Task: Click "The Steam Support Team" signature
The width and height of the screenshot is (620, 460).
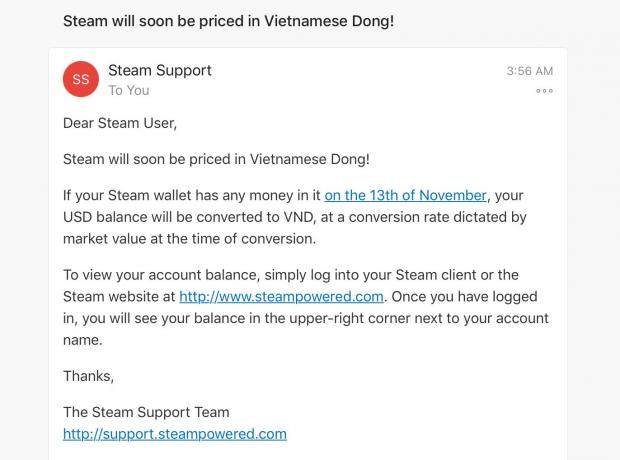Action: [146, 412]
